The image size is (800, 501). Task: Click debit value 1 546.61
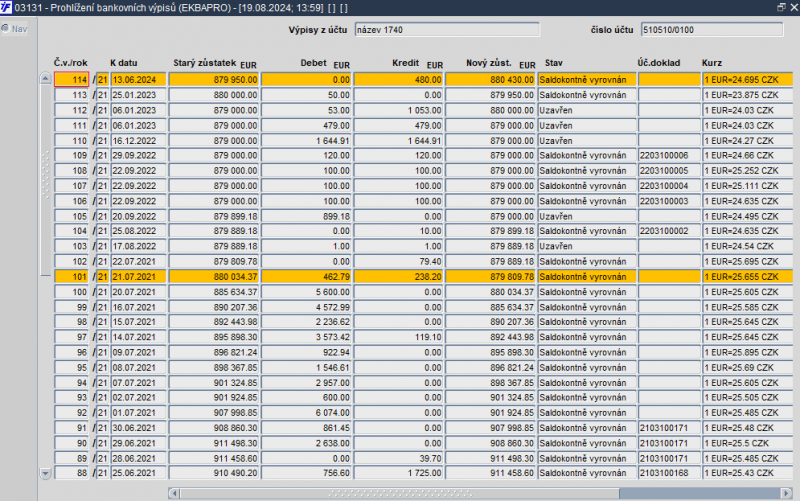(x=307, y=368)
